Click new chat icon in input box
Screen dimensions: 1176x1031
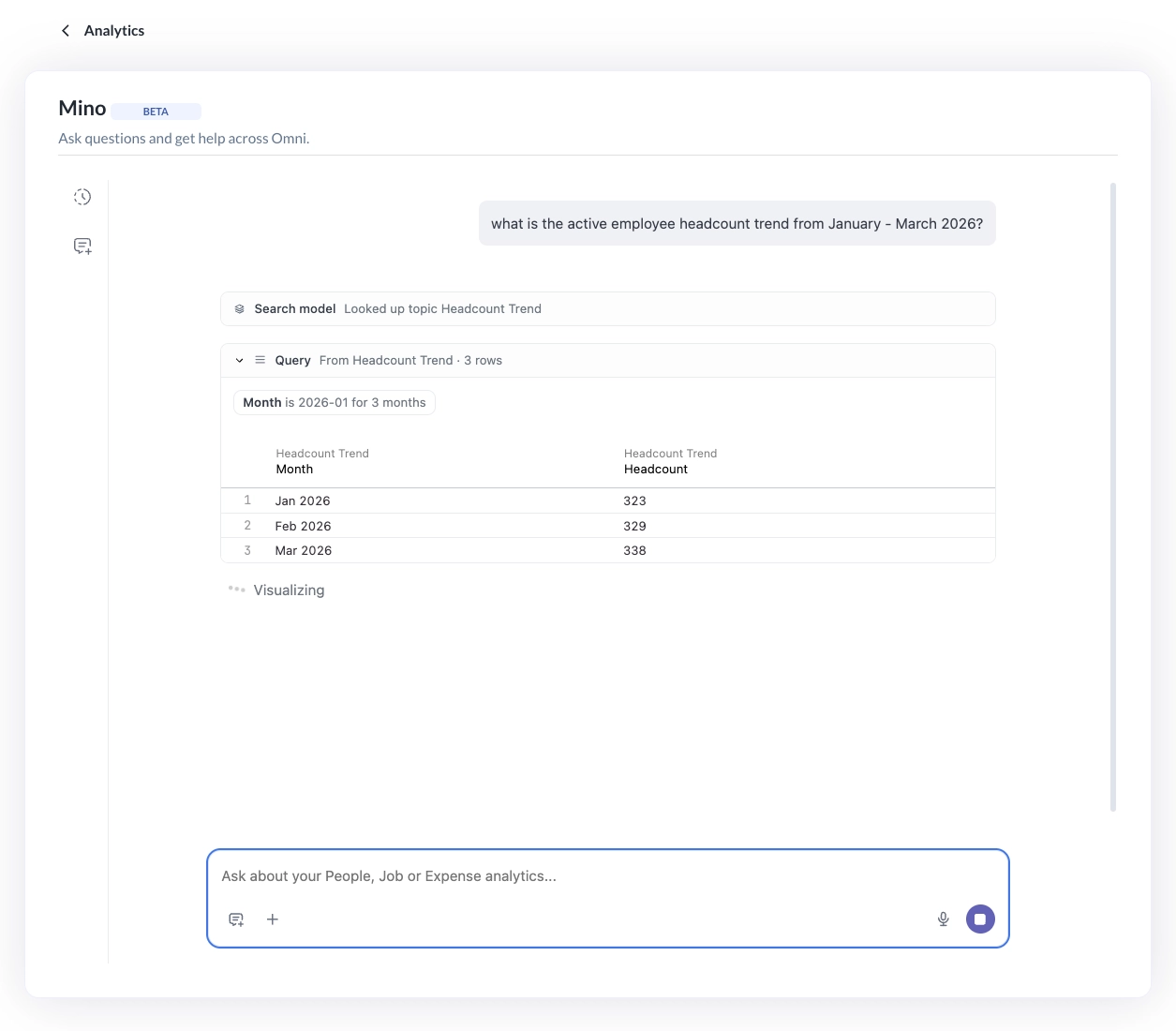(x=236, y=919)
